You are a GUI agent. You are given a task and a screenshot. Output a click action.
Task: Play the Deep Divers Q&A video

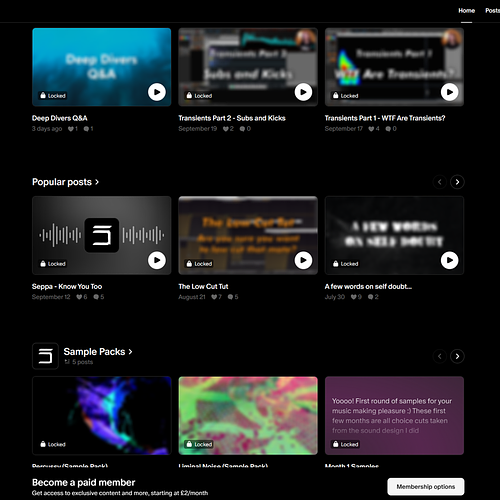(x=157, y=92)
